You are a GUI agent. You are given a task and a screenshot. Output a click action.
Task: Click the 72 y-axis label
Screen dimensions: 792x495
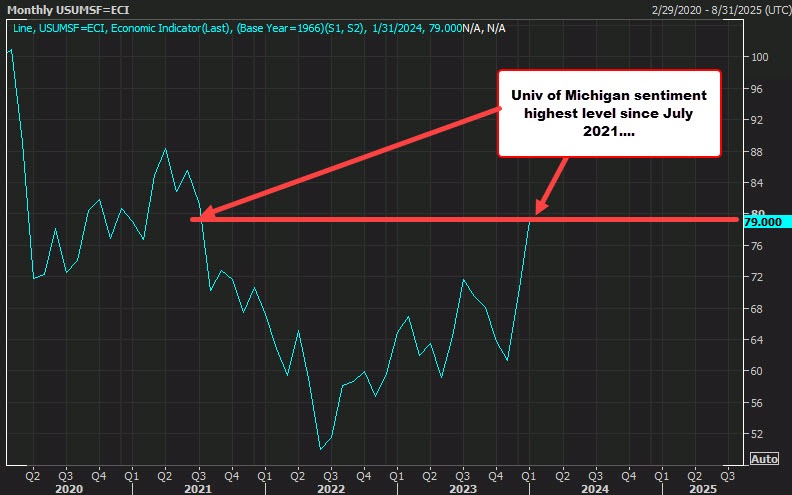(x=757, y=277)
